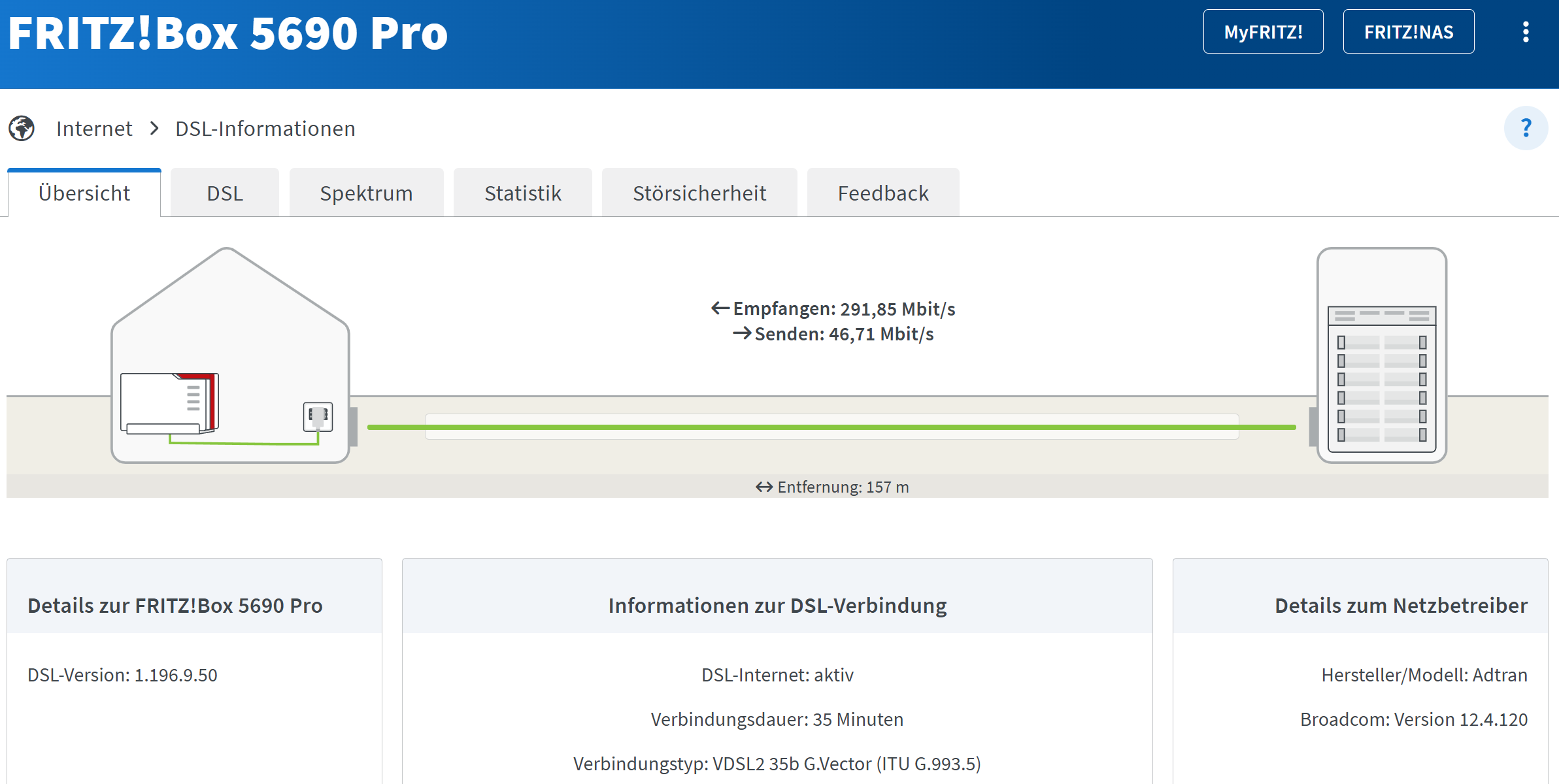Click the Internet breadcrumb link
The width and height of the screenshot is (1559, 784).
point(94,129)
